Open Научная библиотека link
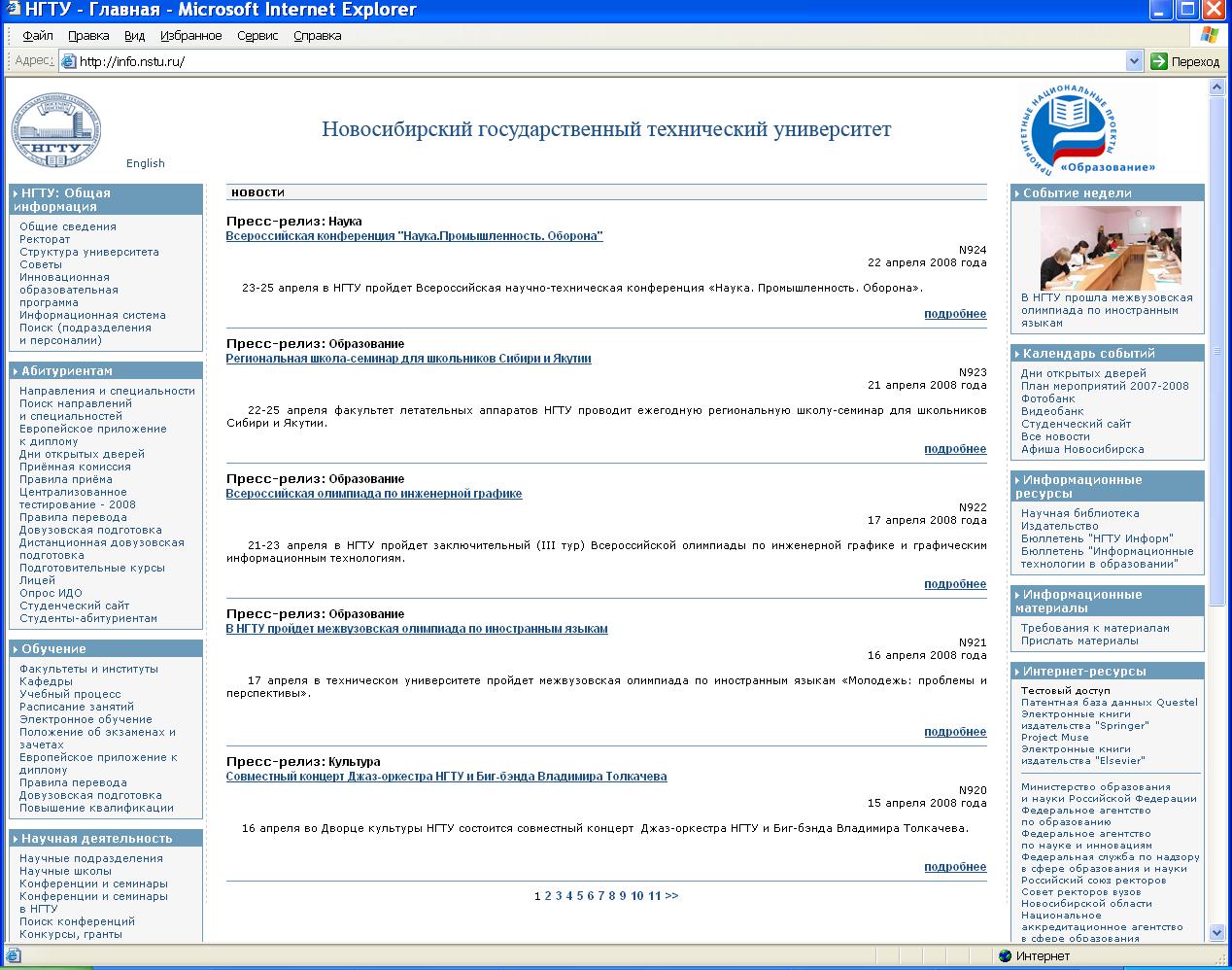The image size is (1232, 970). coord(1080,513)
